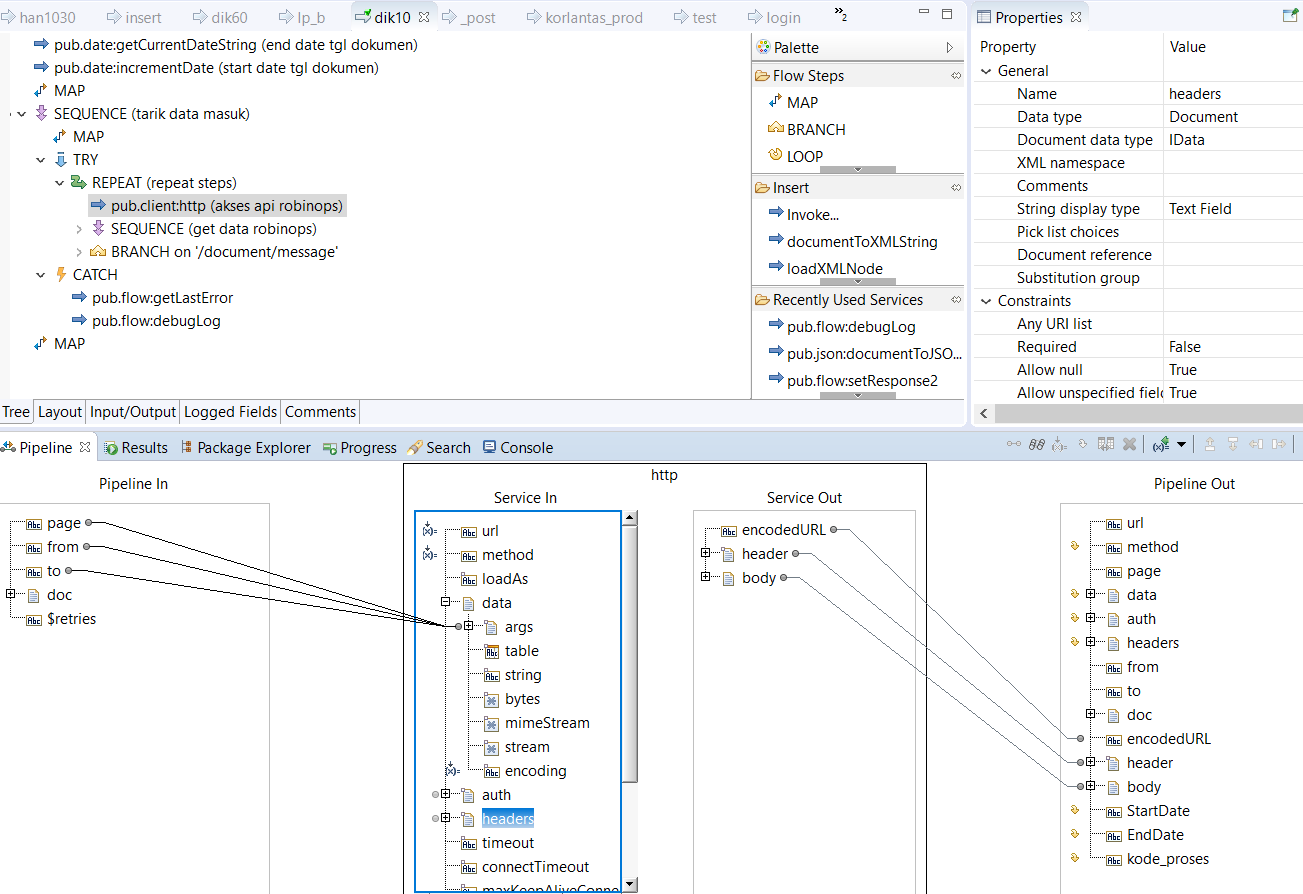Viewport: 1303px width, 894px height.
Task: Select the LOOP step in Flow Steps palette
Action: pyautogui.click(x=803, y=156)
